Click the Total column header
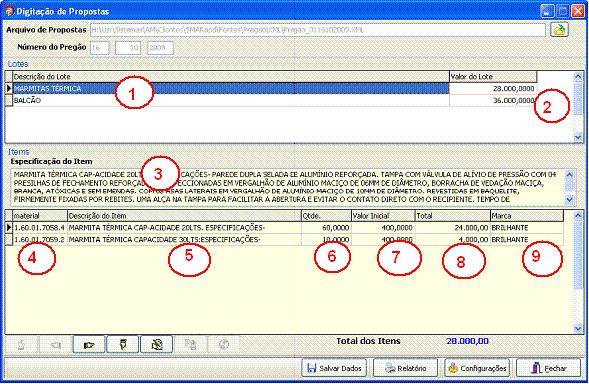Viewport: 589px width, 384px height. [452, 216]
